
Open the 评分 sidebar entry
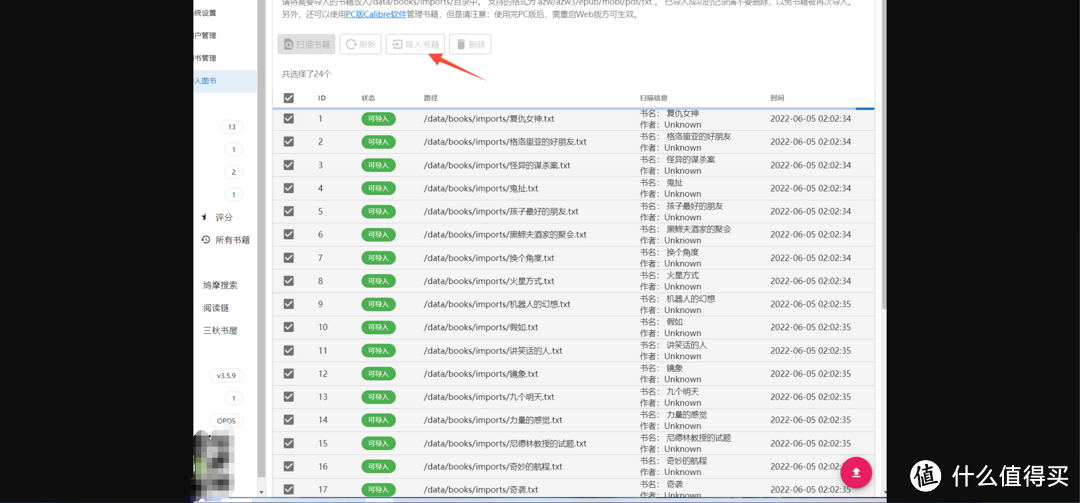(x=224, y=217)
